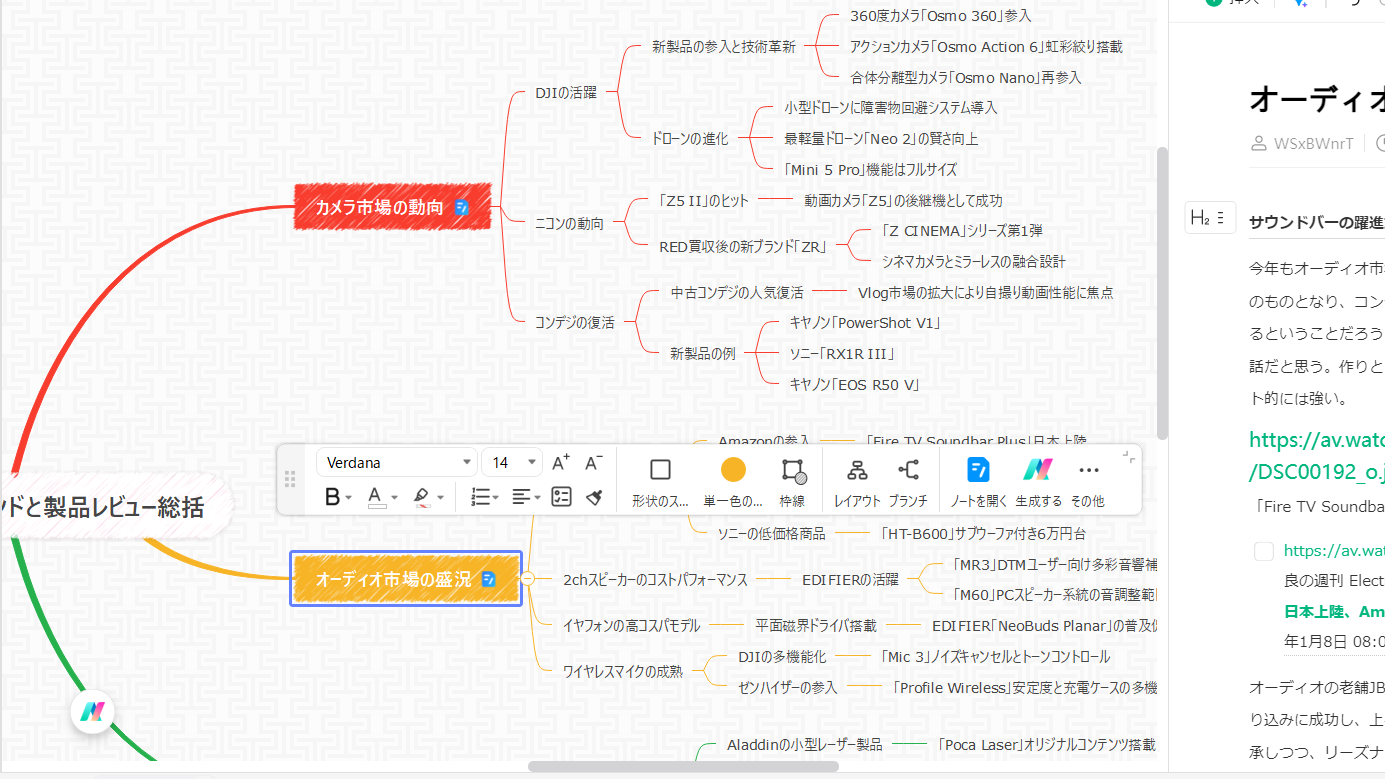Click the 枠線 border icon
The width and height of the screenshot is (1385, 779).
(x=793, y=469)
